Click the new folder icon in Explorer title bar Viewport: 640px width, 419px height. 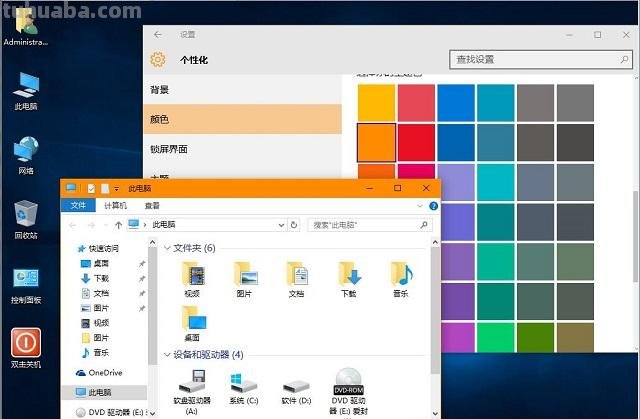click(105, 188)
